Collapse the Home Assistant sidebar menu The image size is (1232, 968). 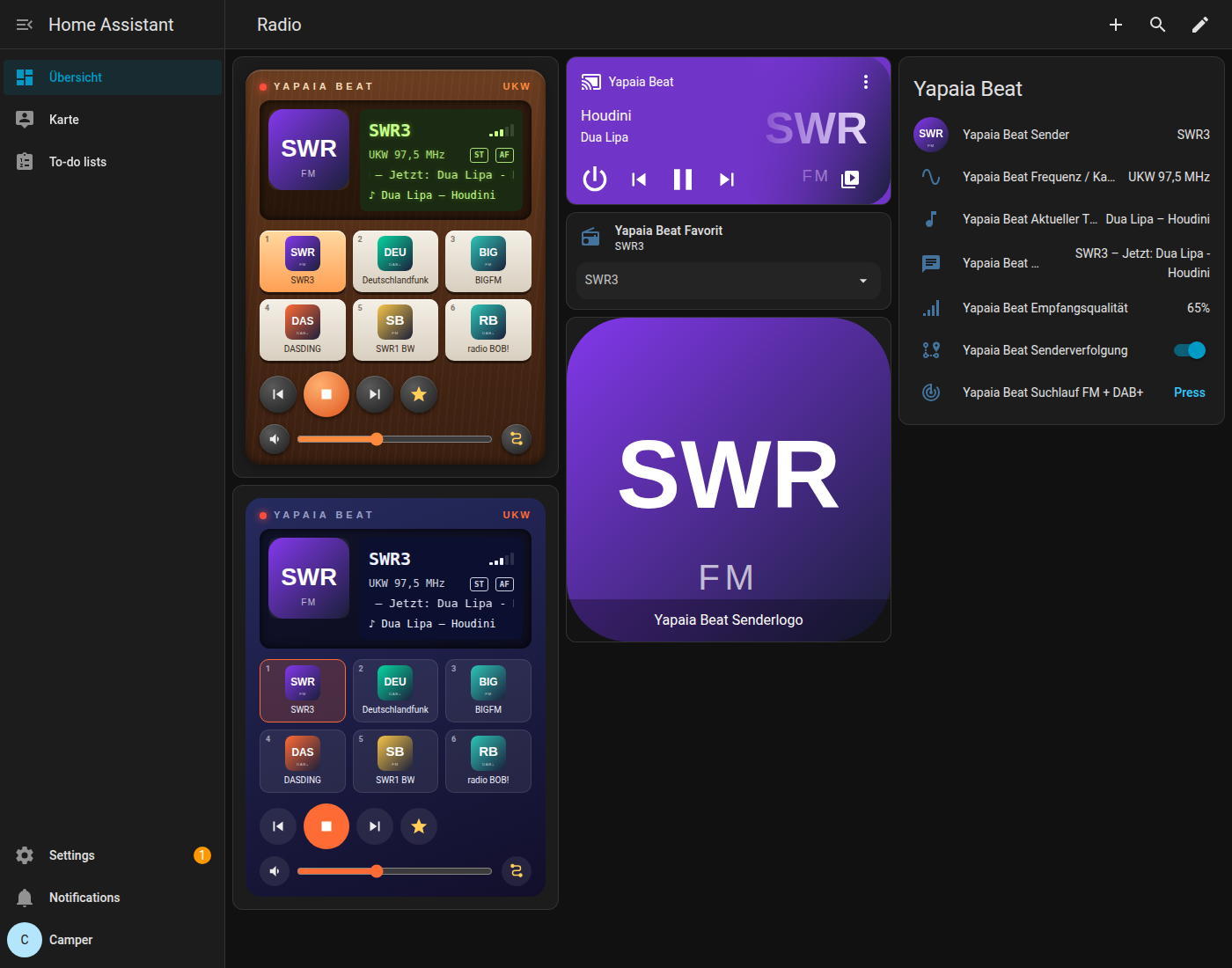pos(25,25)
